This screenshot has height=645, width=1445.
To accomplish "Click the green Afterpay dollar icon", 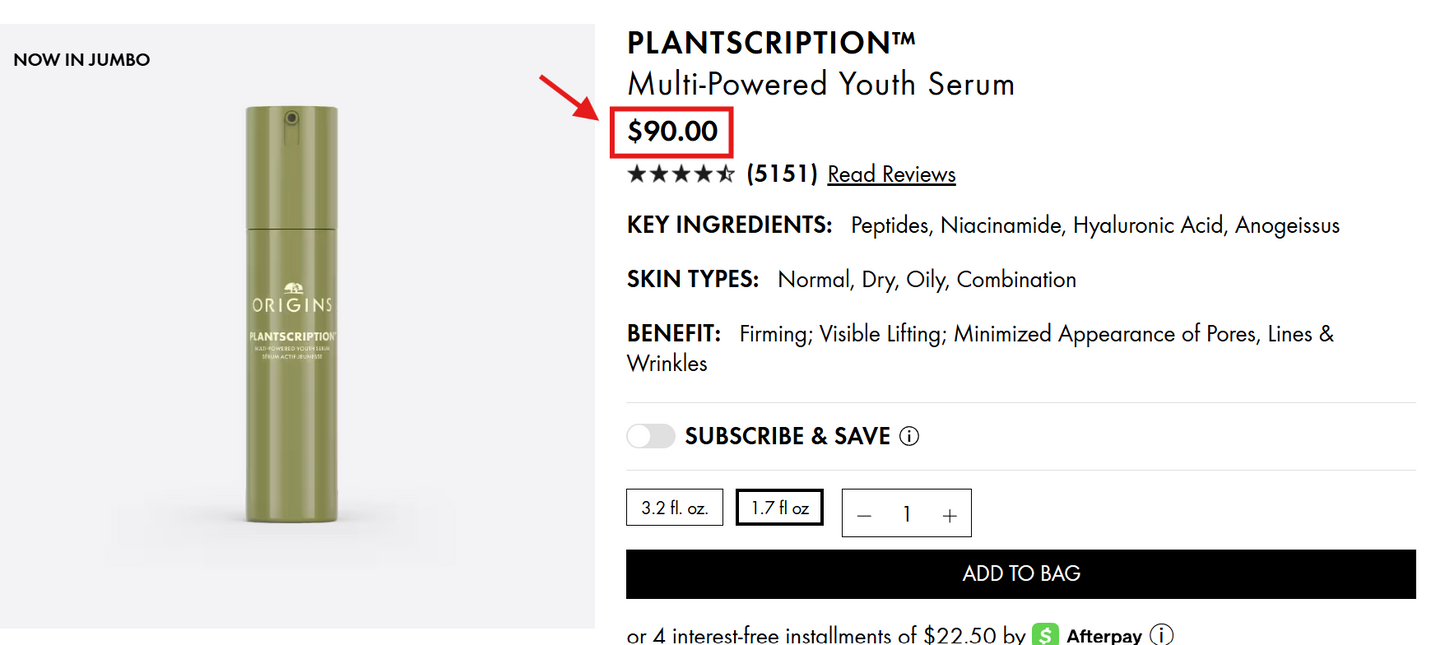I will (1045, 635).
